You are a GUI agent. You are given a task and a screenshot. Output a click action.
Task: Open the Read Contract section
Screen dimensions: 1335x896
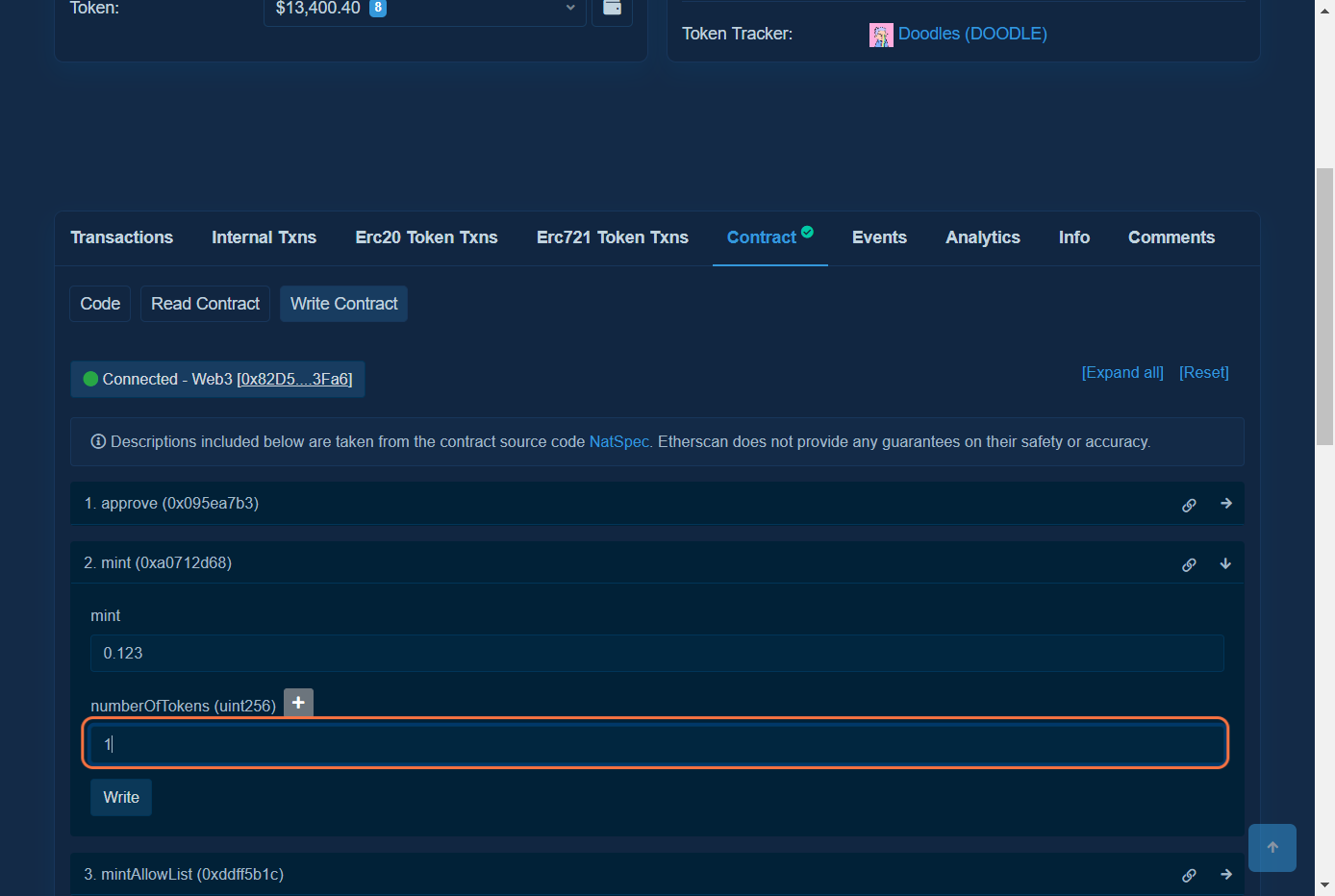click(206, 304)
